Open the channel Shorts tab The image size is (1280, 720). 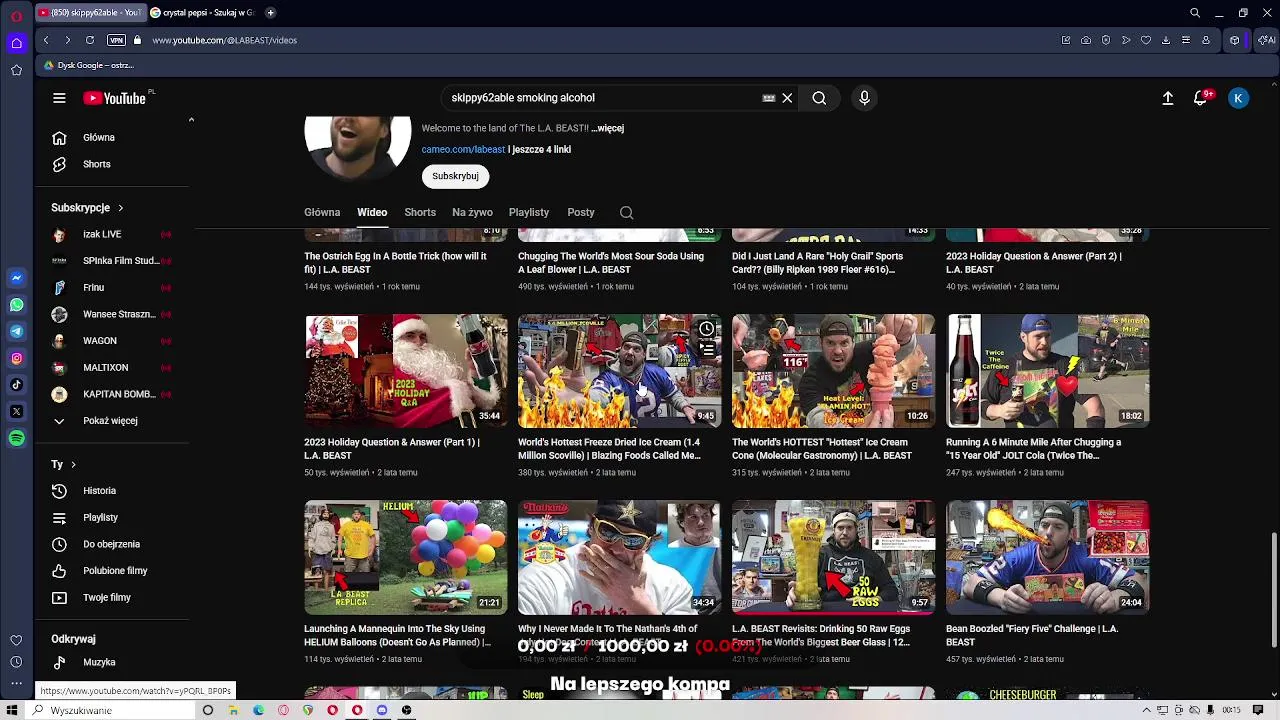420,212
